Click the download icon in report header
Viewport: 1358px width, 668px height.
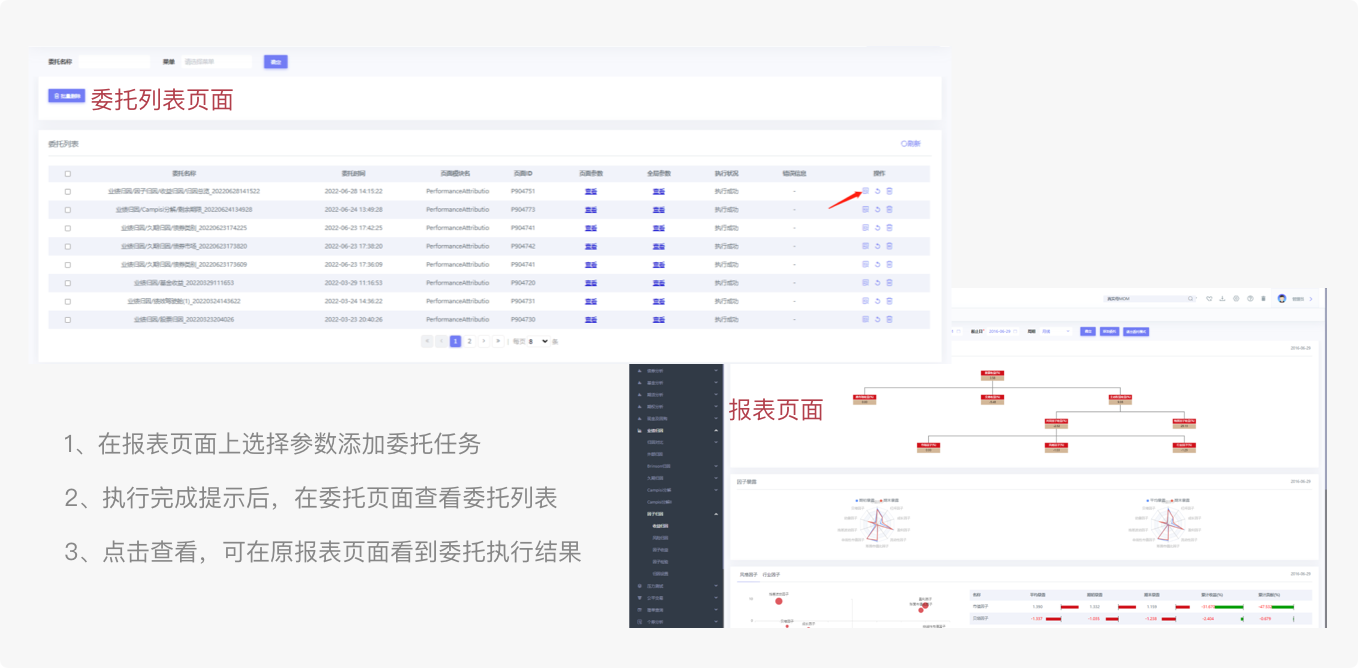[x=1222, y=299]
